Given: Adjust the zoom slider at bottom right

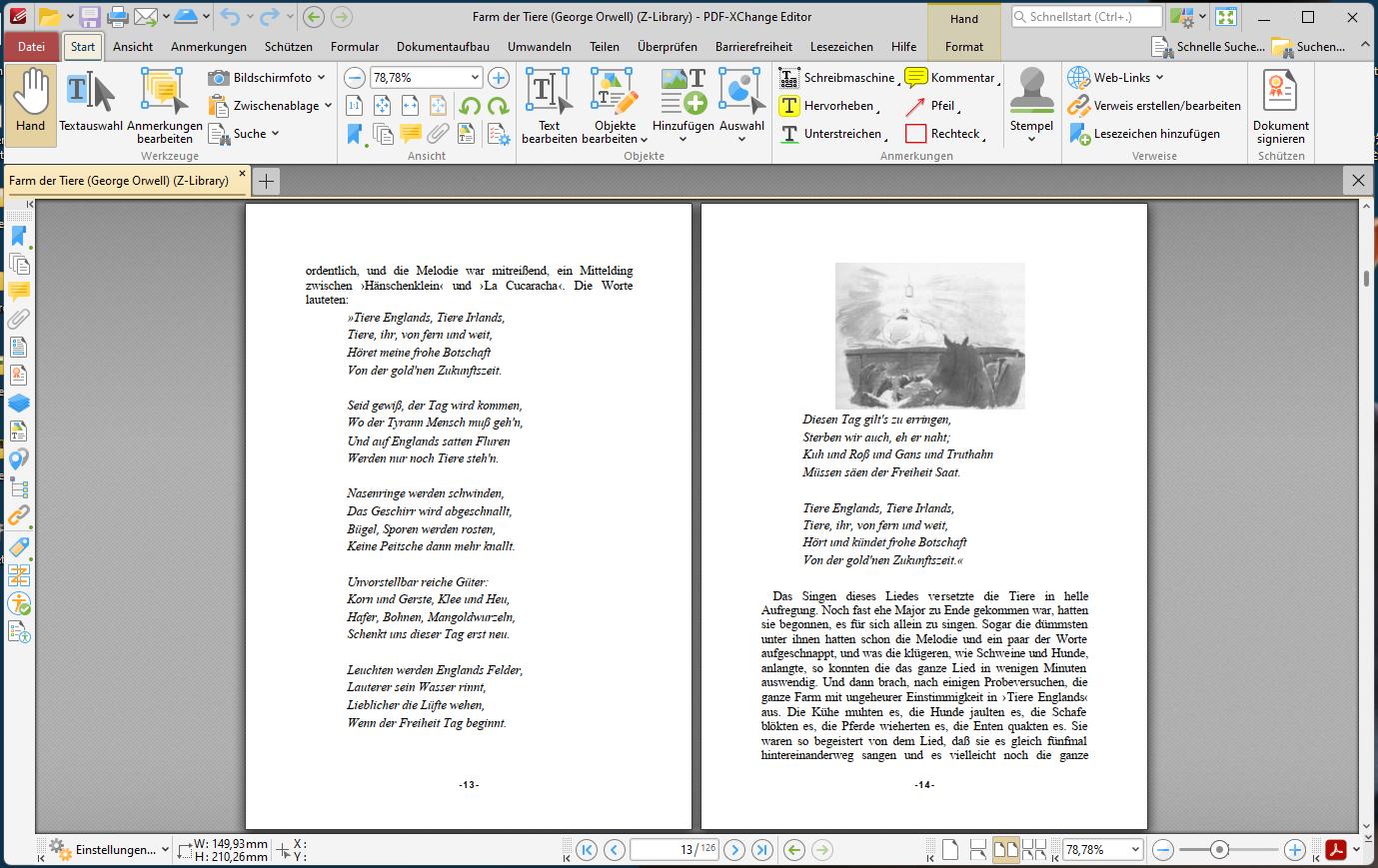Looking at the screenshot, I should click(x=1221, y=850).
